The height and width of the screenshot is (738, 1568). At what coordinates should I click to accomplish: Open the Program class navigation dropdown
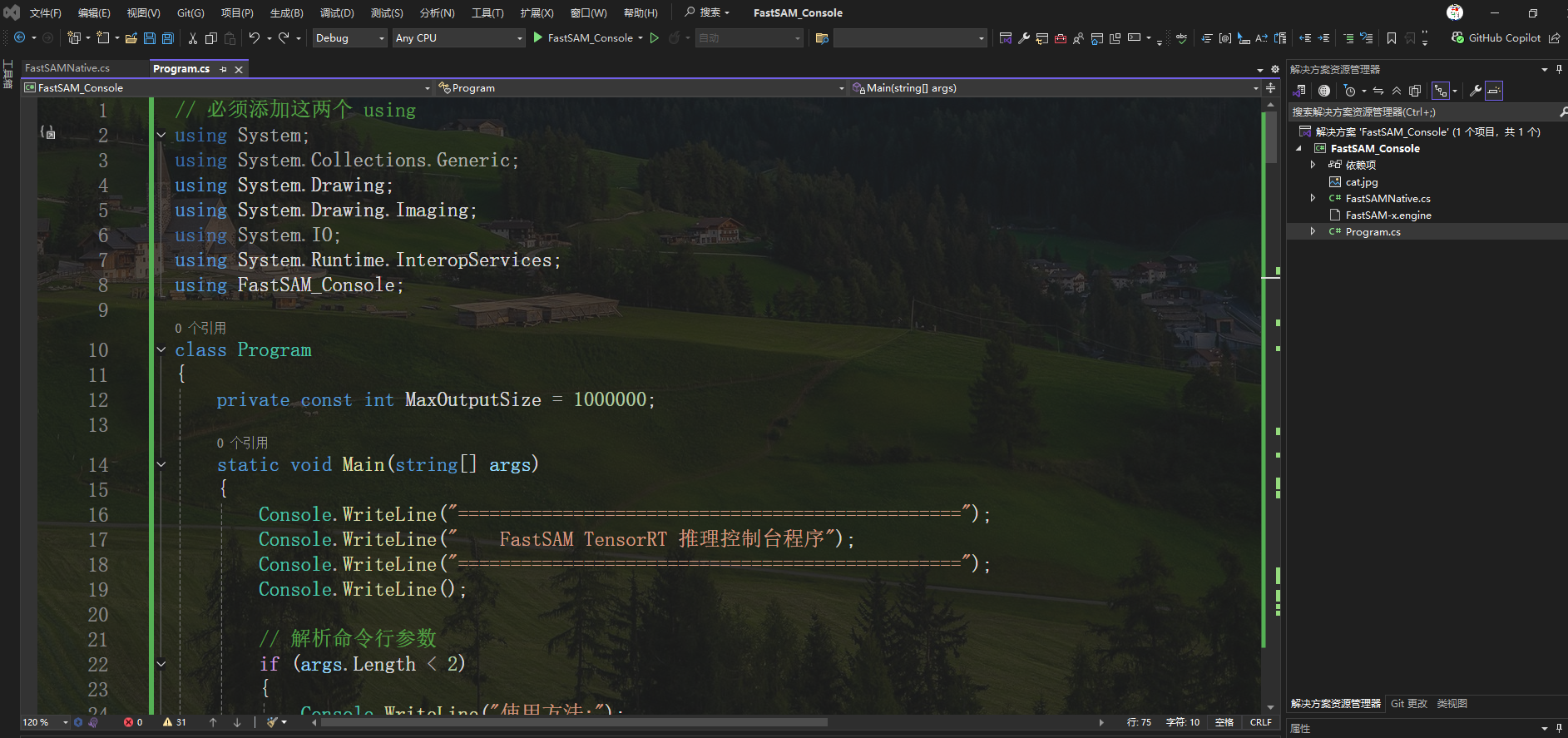click(x=641, y=87)
